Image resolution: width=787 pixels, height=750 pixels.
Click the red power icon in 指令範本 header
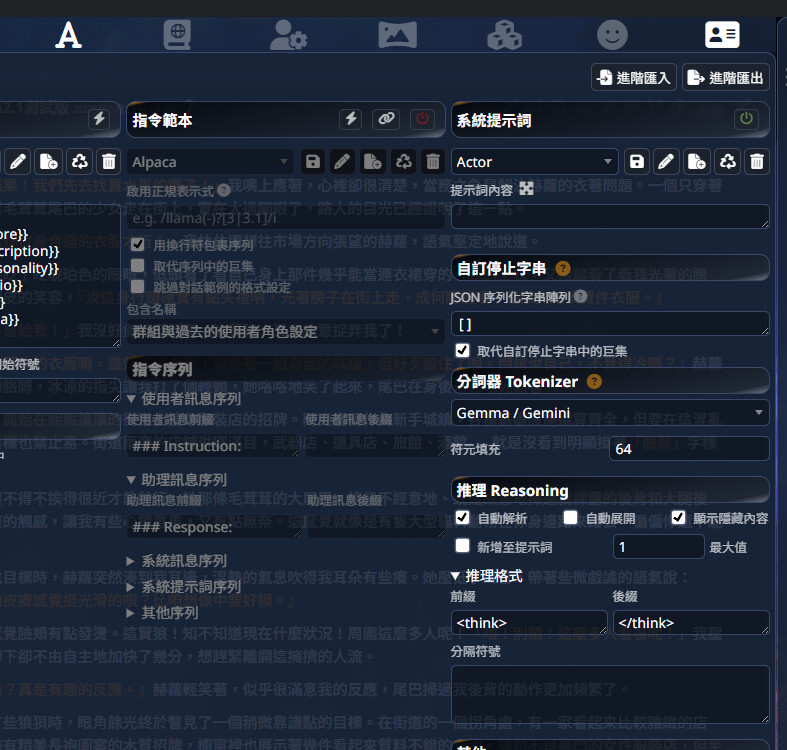point(422,119)
